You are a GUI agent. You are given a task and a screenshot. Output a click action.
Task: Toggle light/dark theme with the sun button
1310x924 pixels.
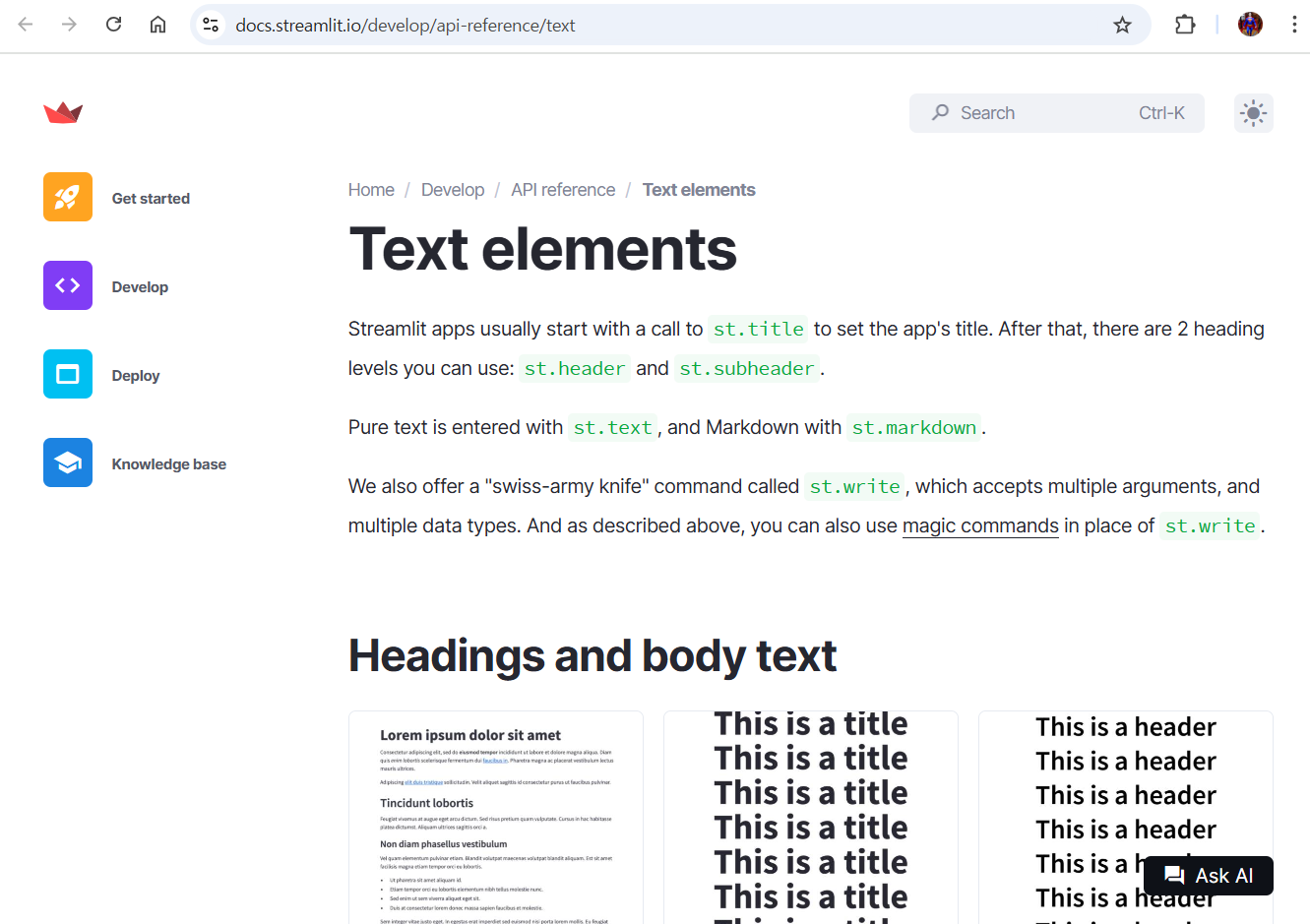coord(1253,113)
